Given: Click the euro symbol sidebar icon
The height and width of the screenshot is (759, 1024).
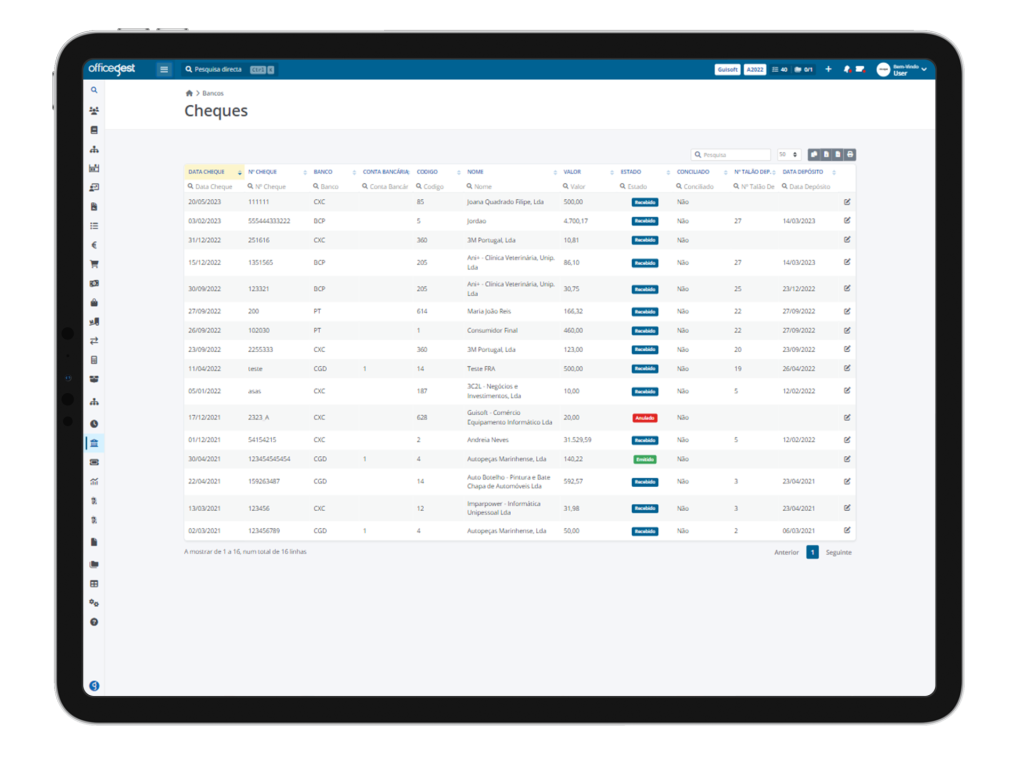Looking at the screenshot, I should 94,245.
